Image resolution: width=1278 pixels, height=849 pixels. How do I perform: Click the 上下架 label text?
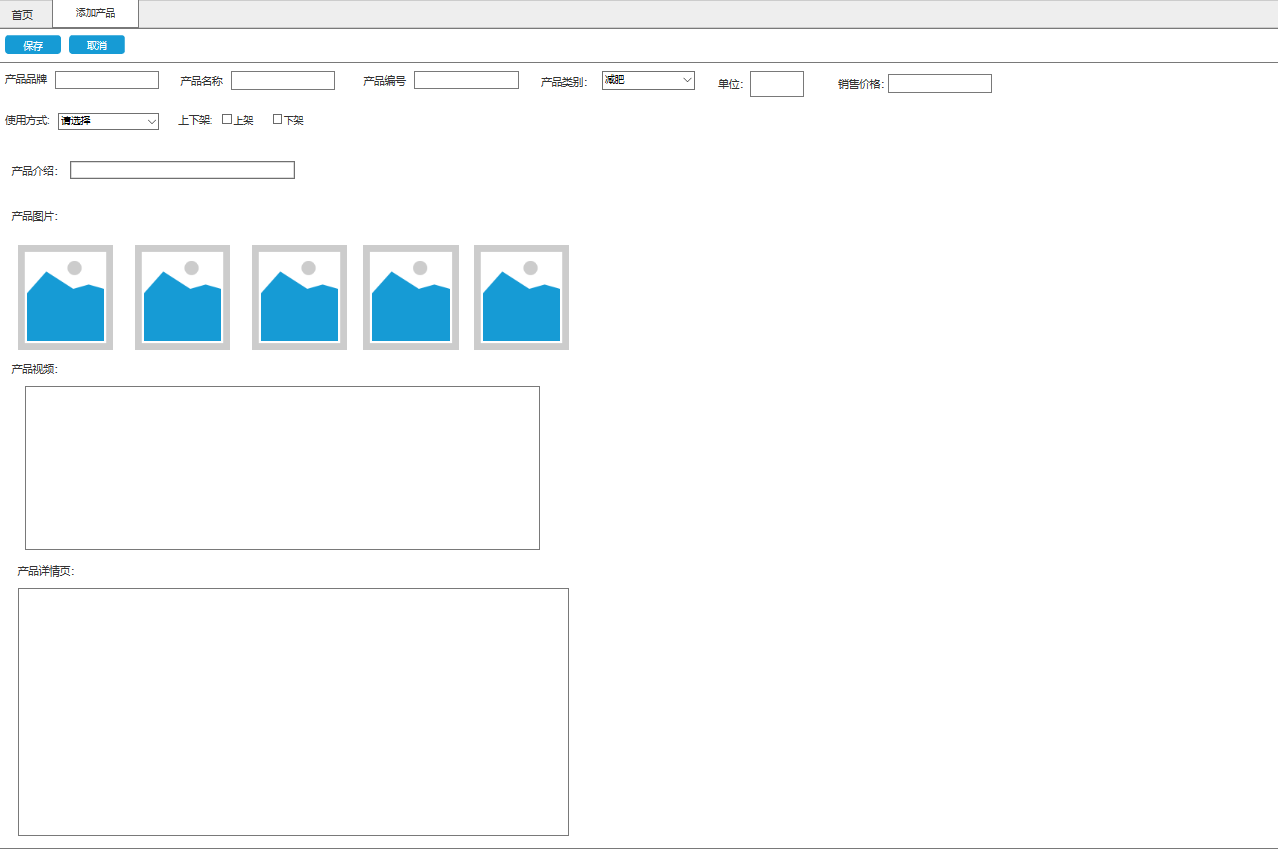click(x=195, y=120)
